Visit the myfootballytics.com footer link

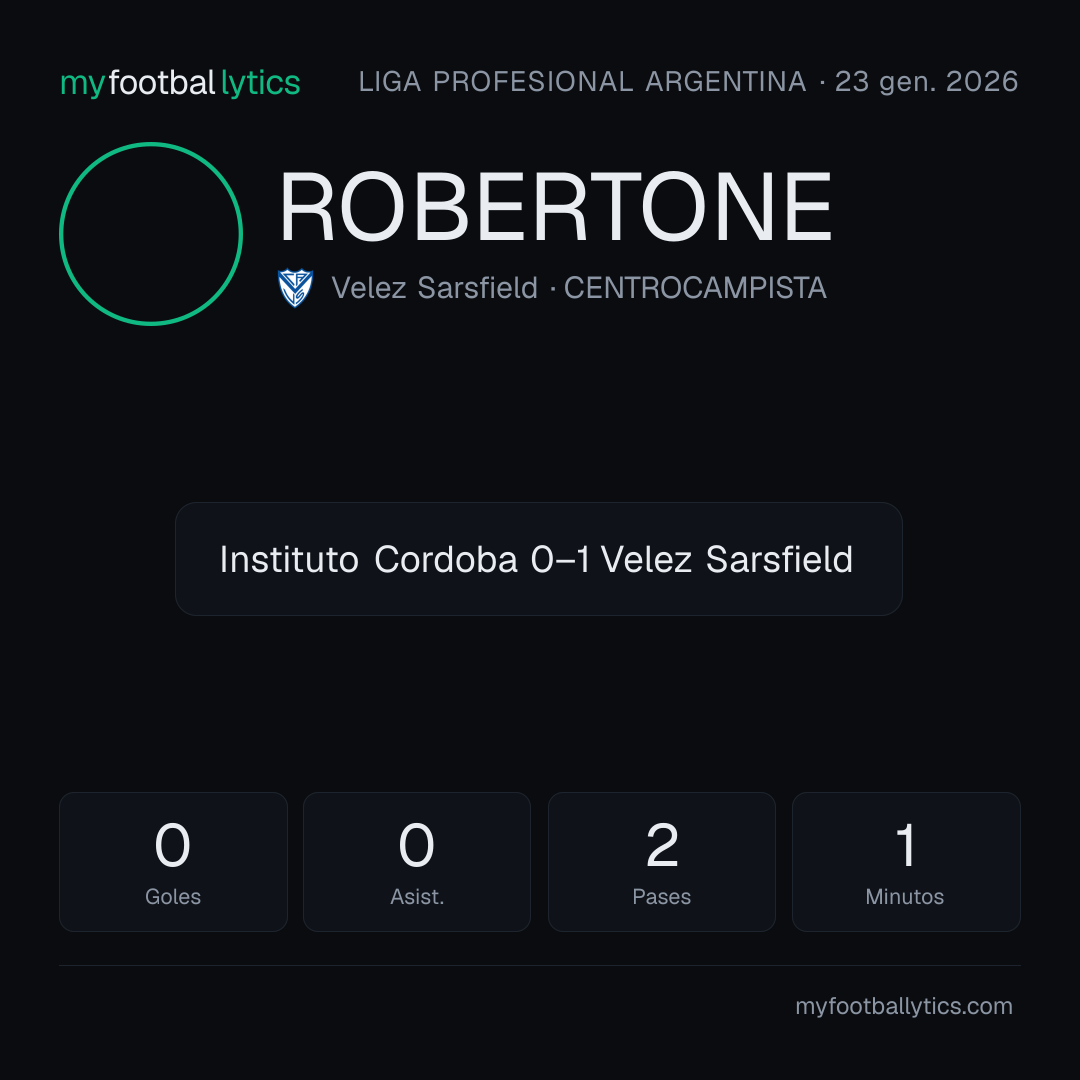tap(904, 1006)
